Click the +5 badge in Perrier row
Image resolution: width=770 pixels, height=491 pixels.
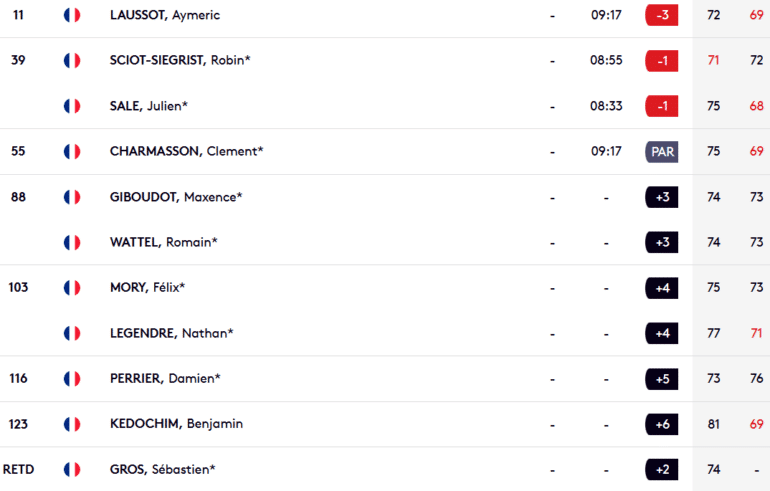(661, 379)
